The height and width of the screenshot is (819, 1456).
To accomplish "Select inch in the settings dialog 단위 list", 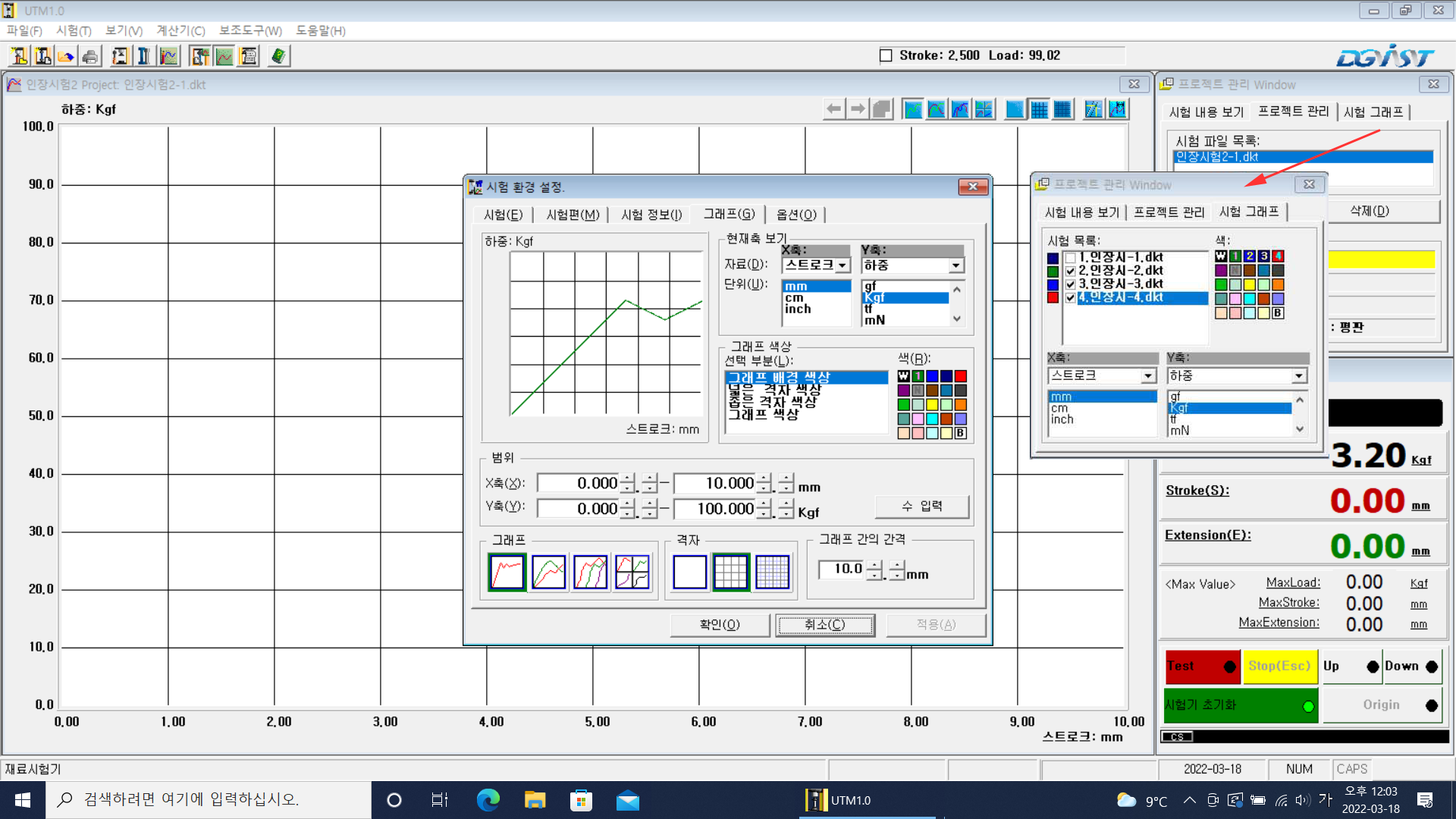I will coord(816,309).
